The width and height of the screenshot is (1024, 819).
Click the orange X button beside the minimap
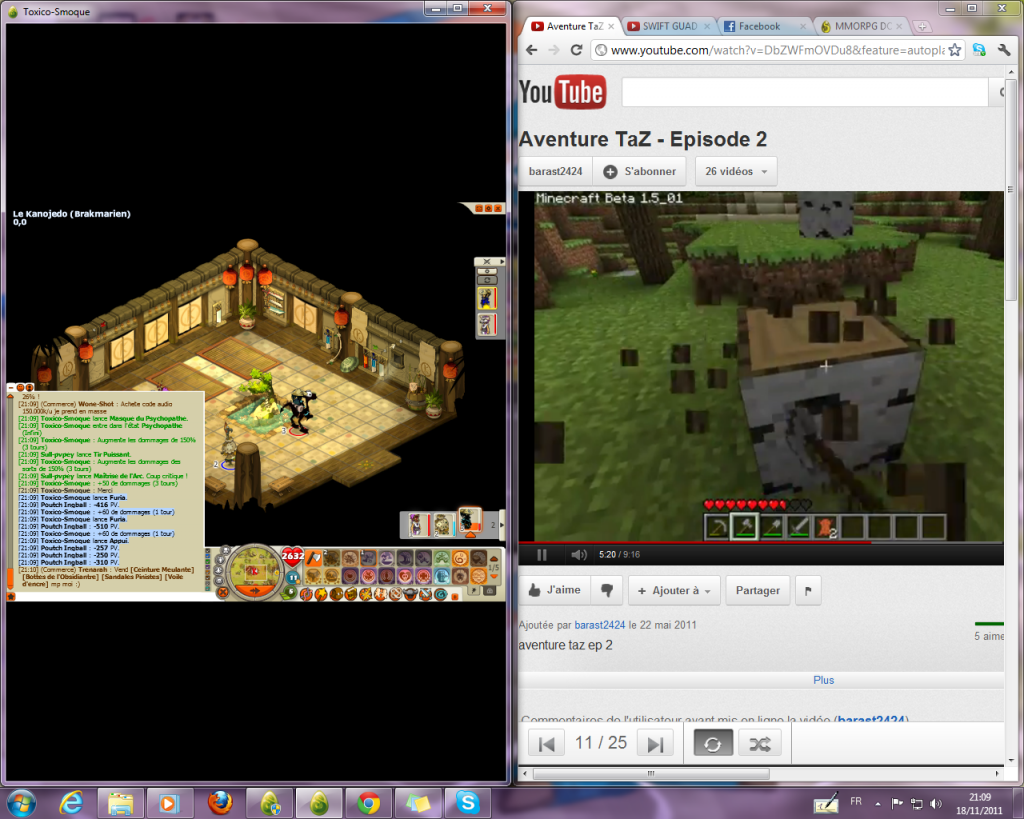pos(223,592)
